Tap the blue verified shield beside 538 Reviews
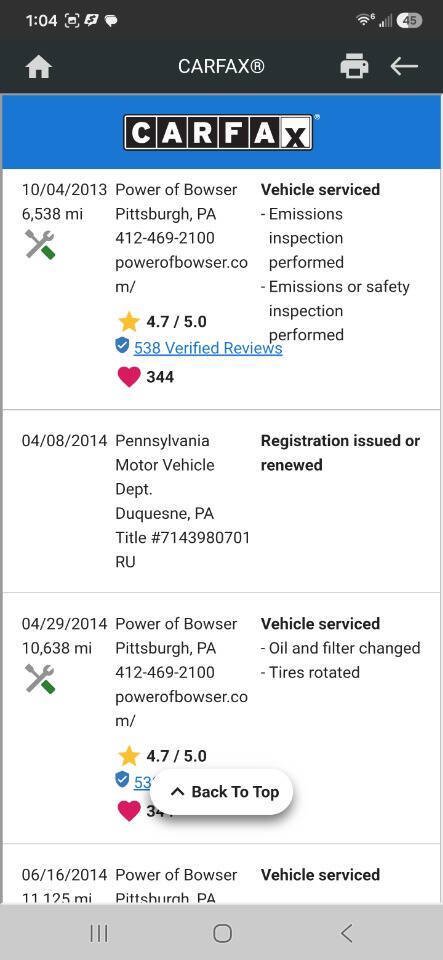The height and width of the screenshot is (960, 443). coord(122,347)
